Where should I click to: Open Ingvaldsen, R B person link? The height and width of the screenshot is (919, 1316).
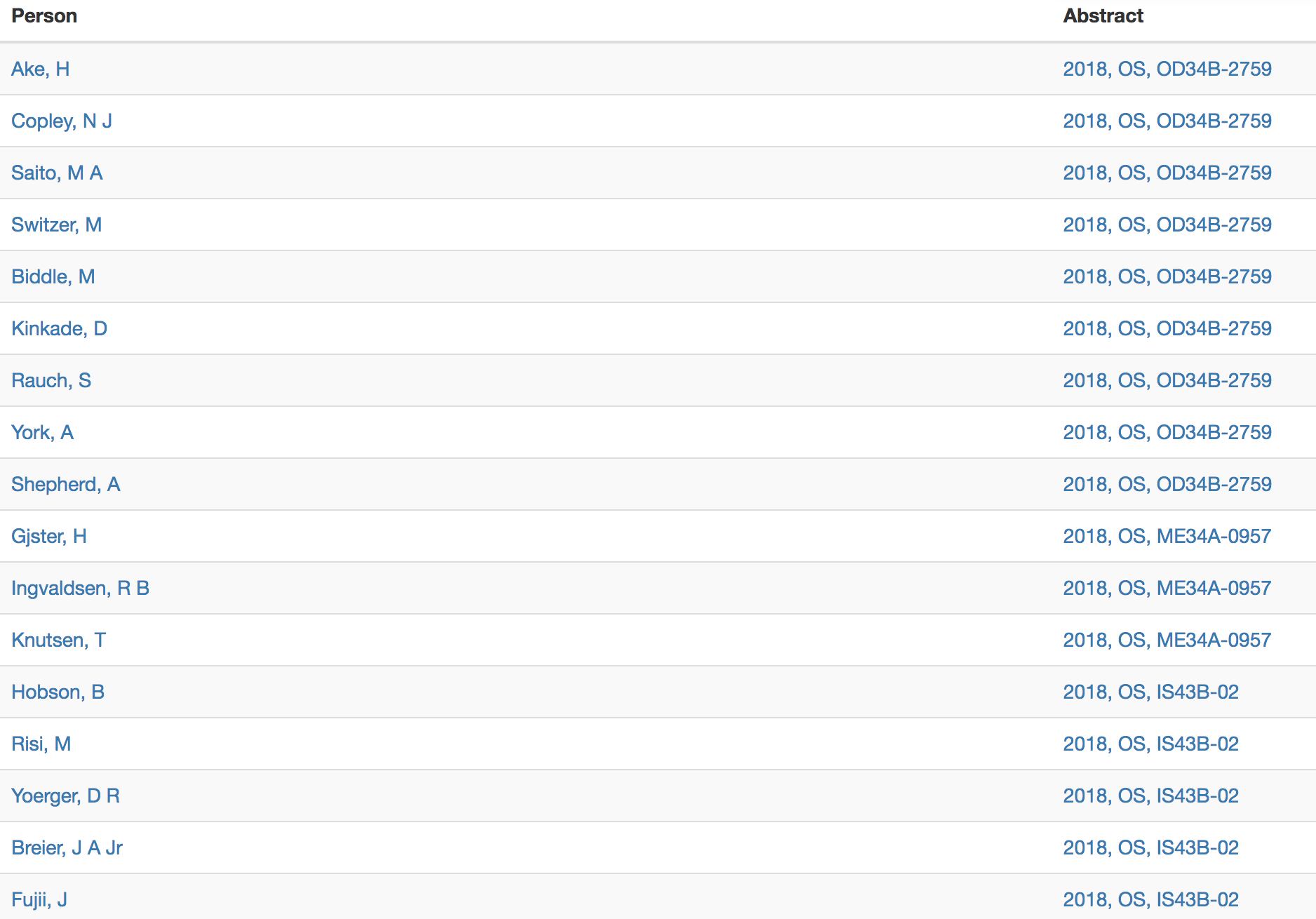[80, 588]
